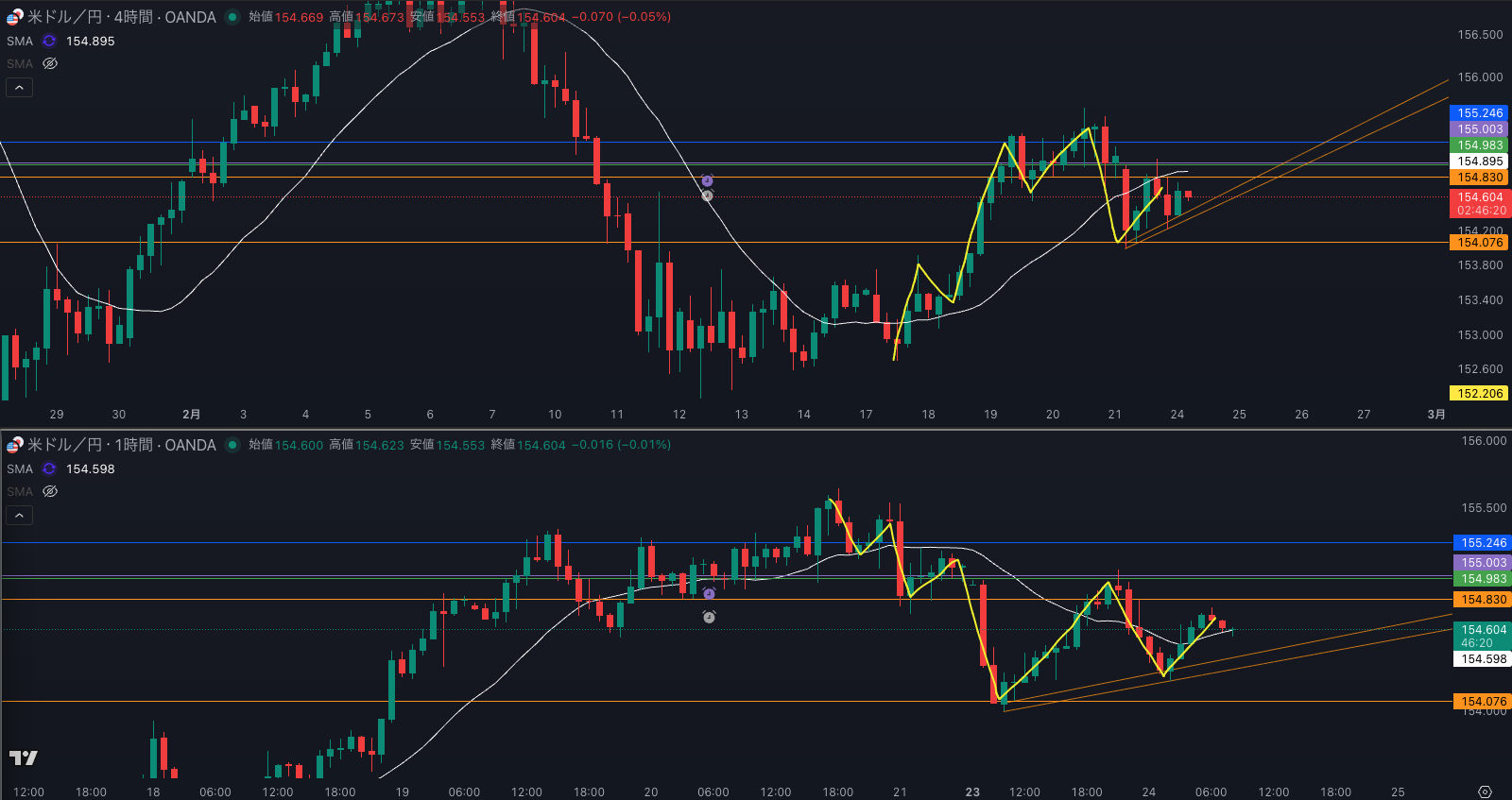Click the yellow 152.206 price label
The height and width of the screenshot is (800, 1512).
click(1479, 394)
